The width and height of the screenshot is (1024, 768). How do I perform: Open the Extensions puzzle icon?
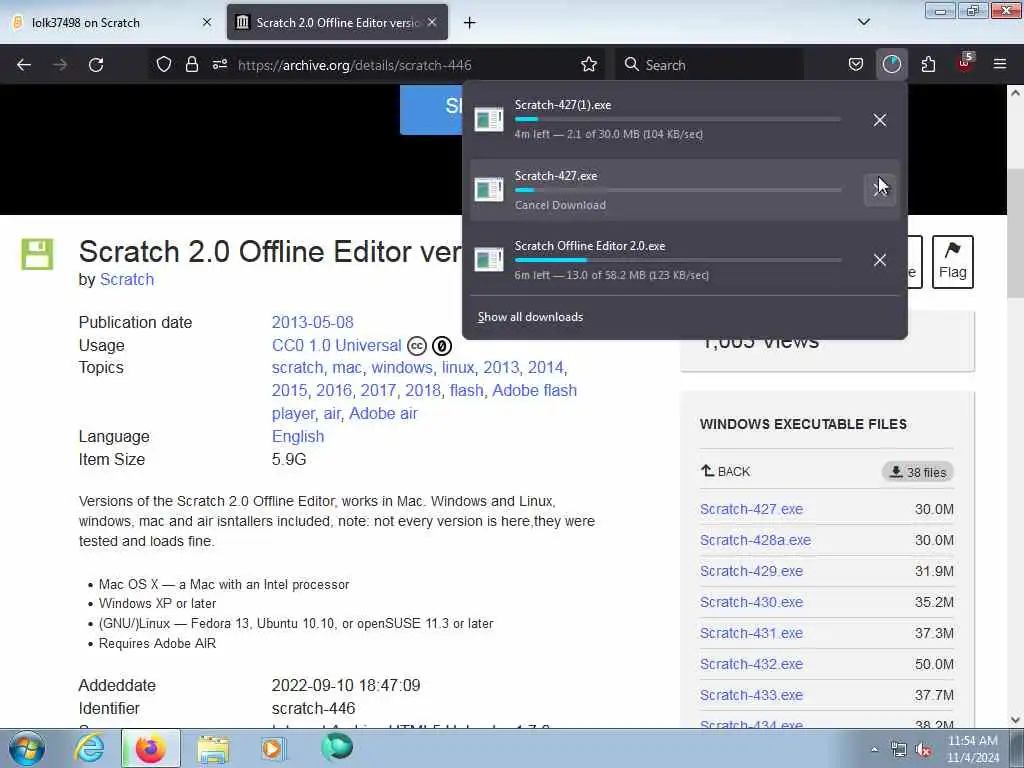coord(928,64)
